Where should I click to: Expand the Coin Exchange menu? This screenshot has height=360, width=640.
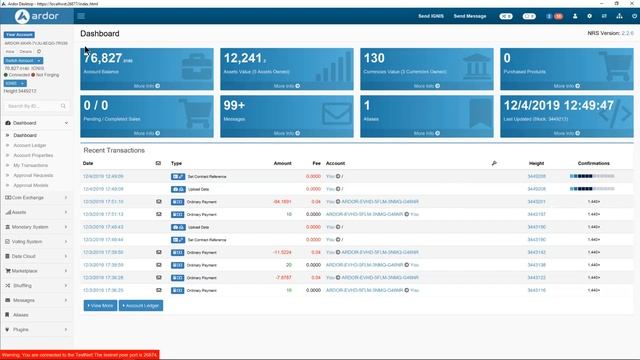[x=36, y=198]
